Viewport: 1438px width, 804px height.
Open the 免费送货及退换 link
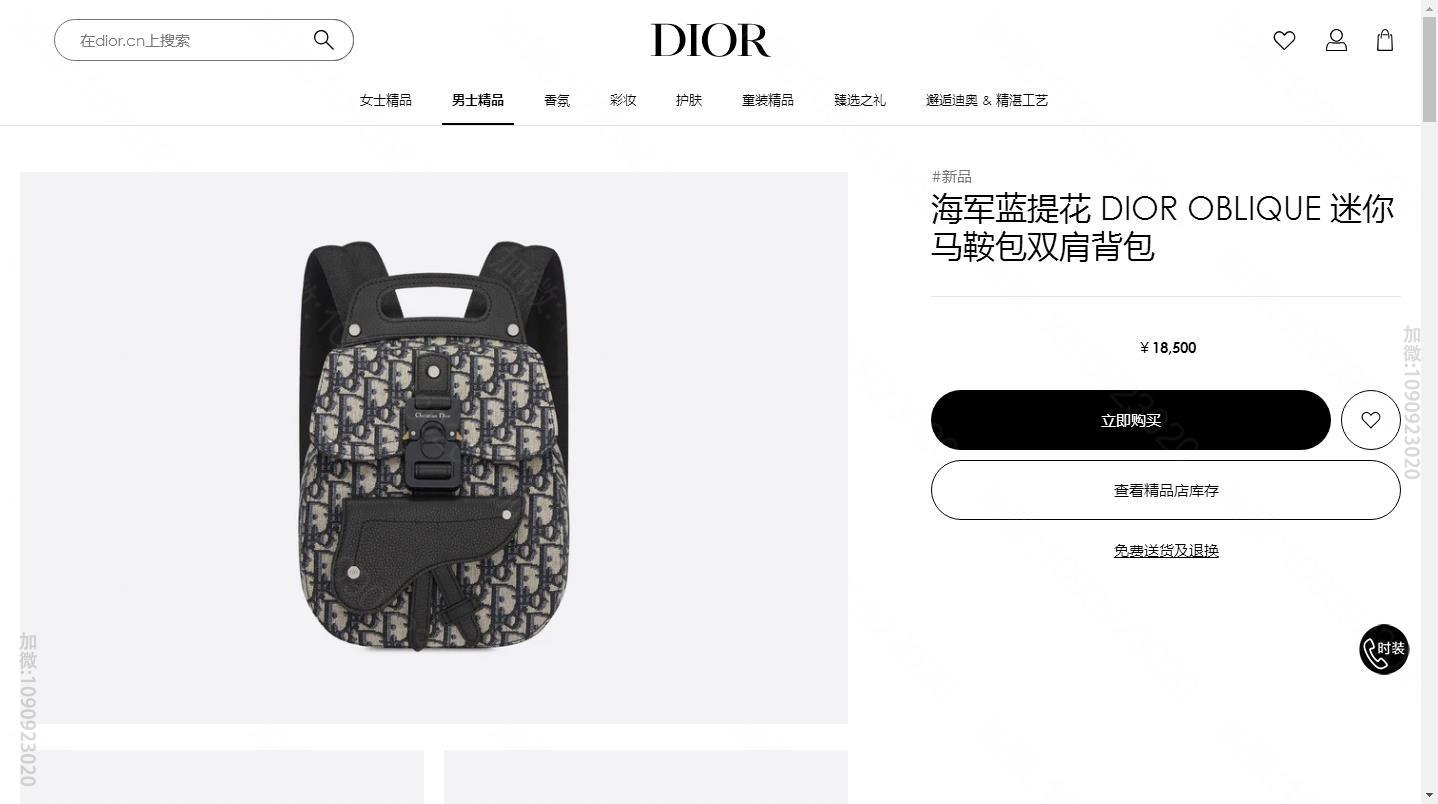(1166, 550)
